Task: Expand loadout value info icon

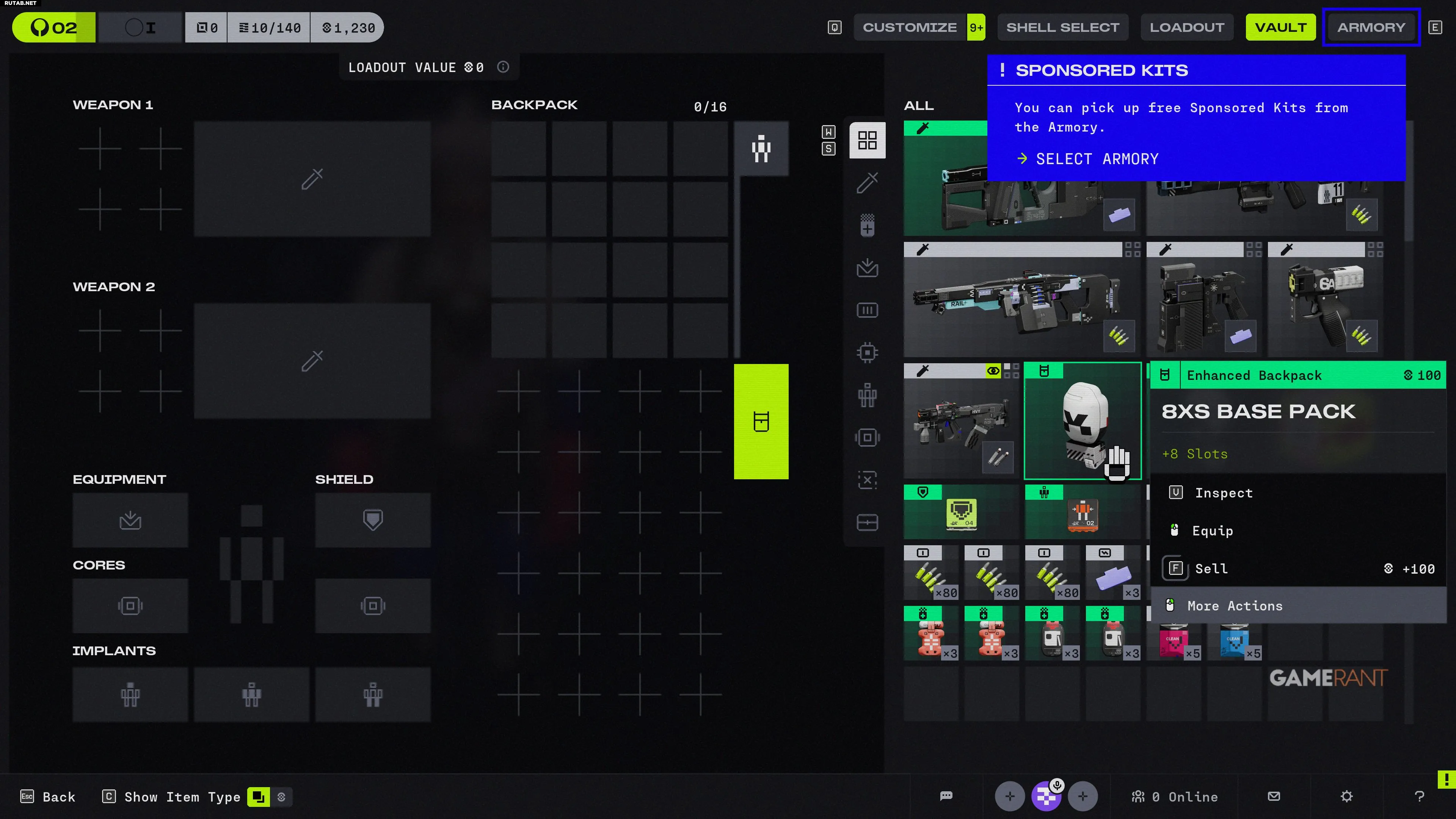Action: click(503, 67)
